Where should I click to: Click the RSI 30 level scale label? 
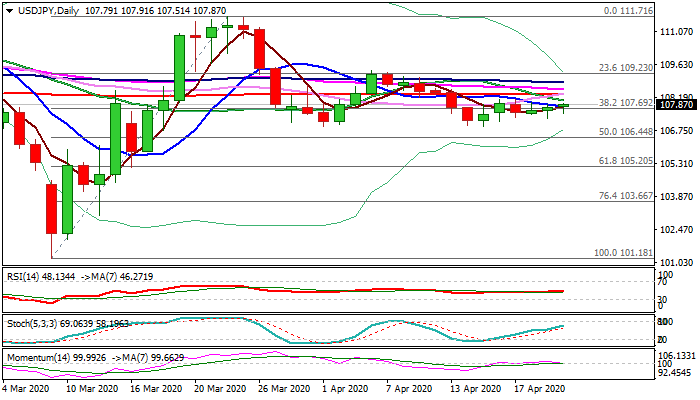(663, 300)
